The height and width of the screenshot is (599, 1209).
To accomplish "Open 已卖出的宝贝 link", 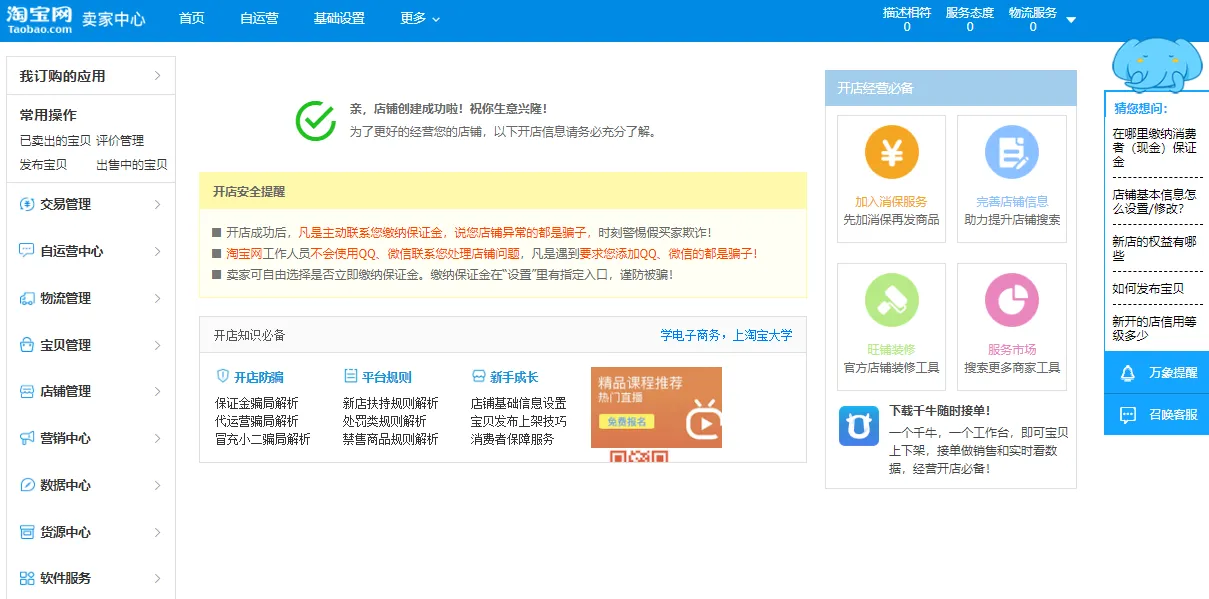I will pyautogui.click(x=55, y=140).
